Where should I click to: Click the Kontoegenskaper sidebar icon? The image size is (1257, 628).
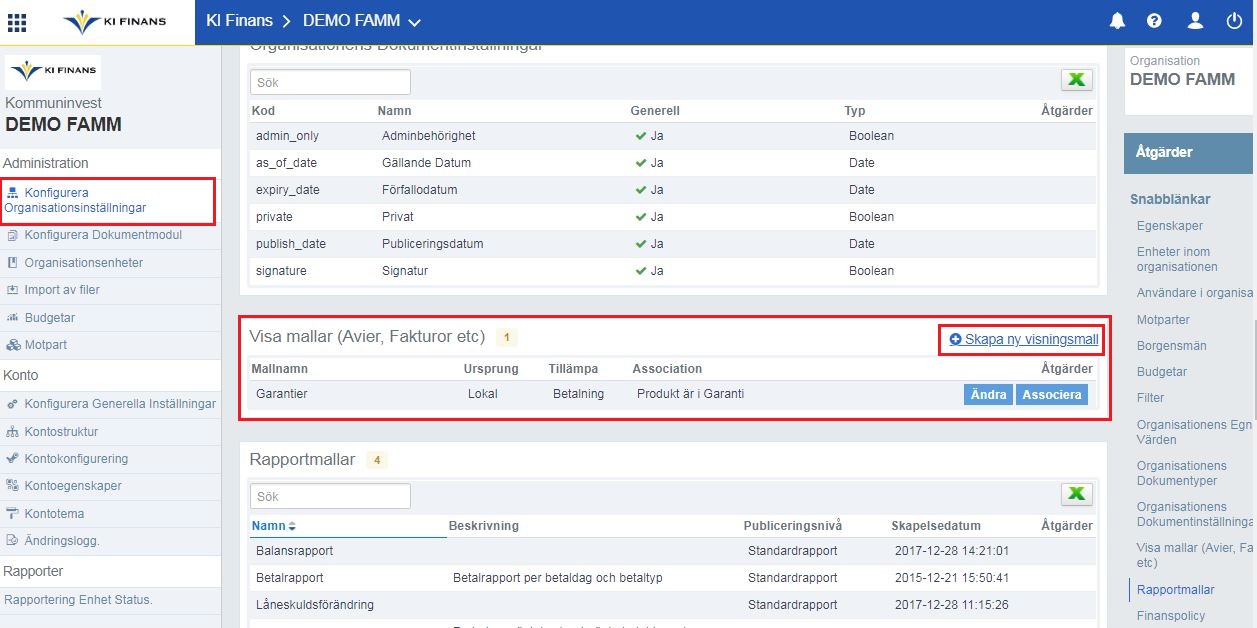14,486
